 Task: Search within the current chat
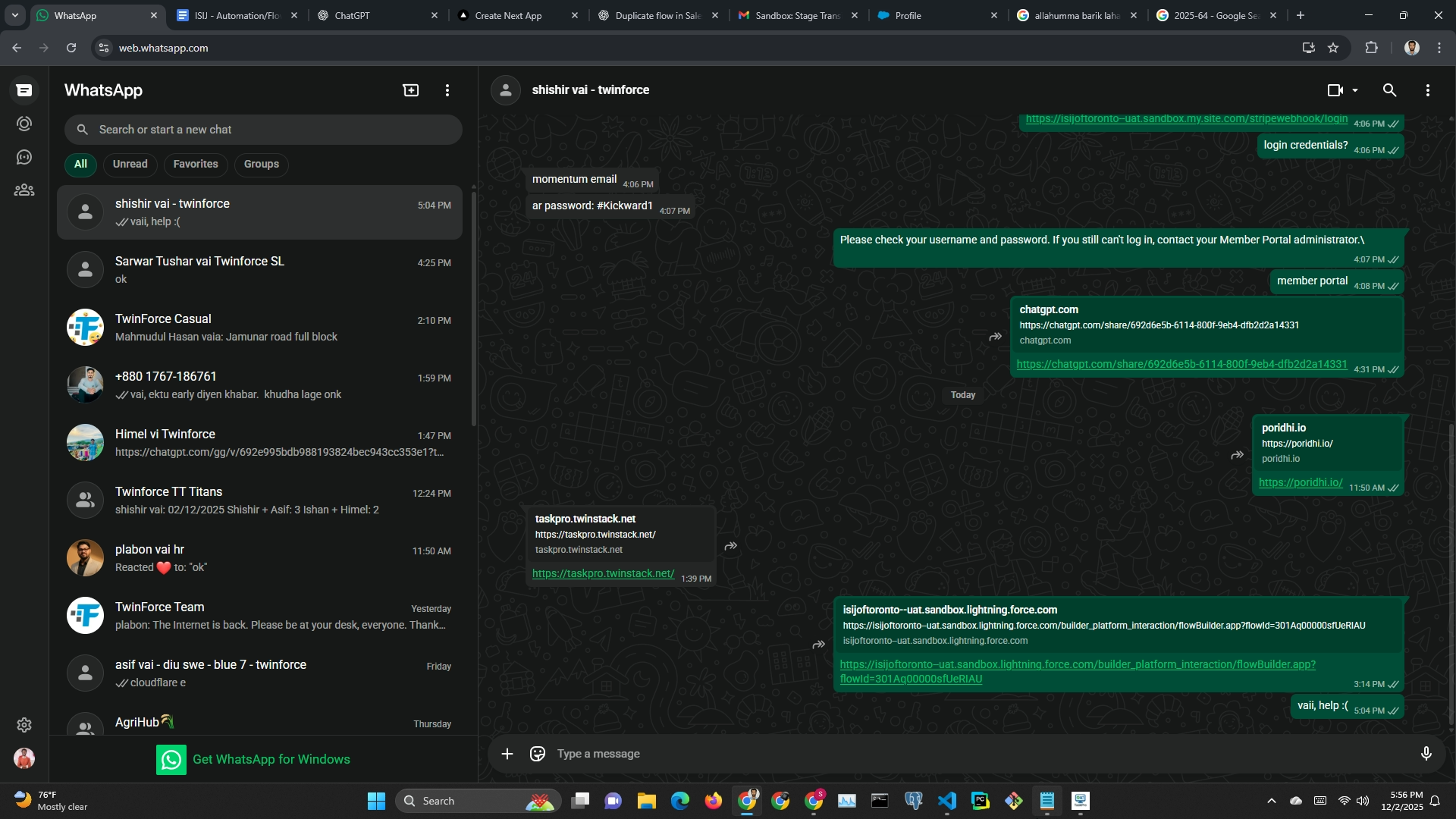(1389, 90)
